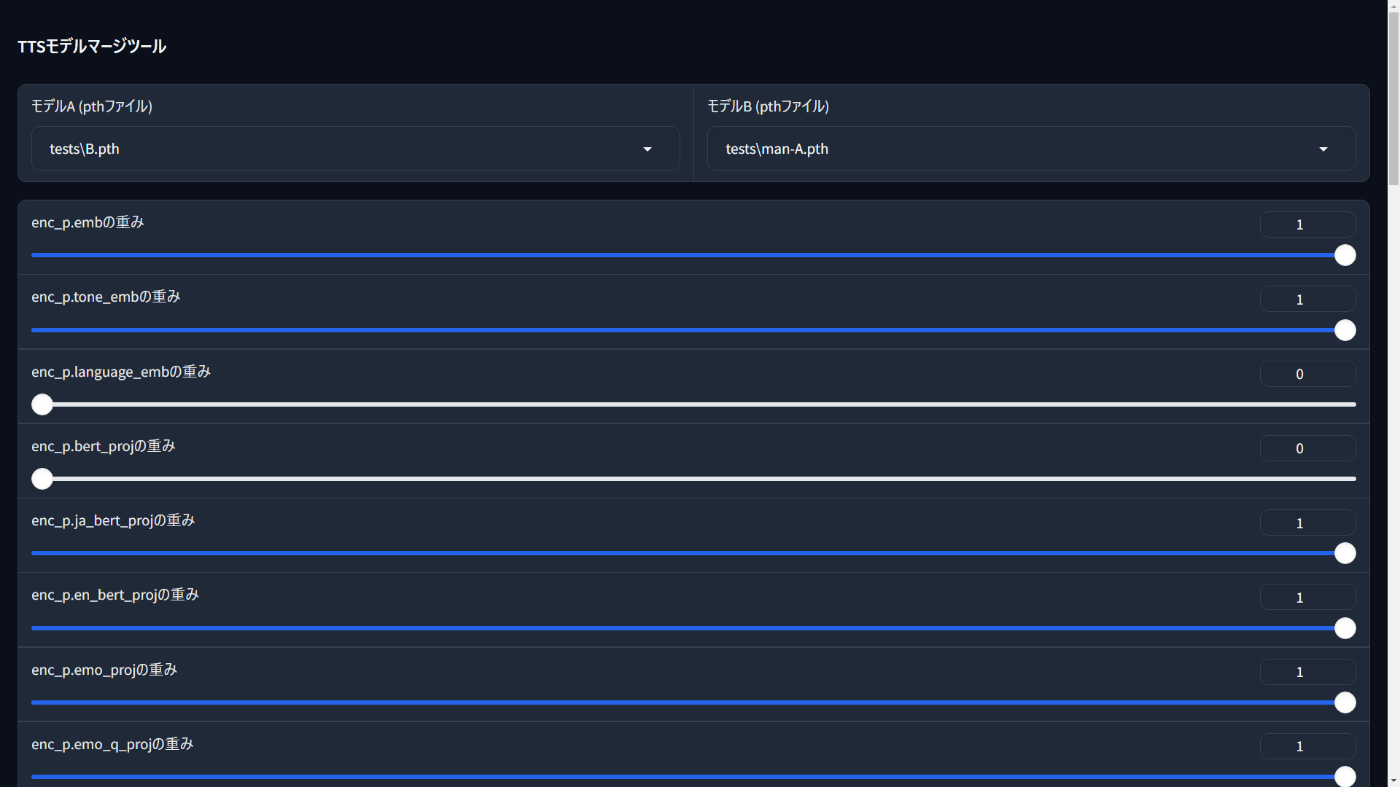This screenshot has width=1400, height=787.
Task: Focus the enc_p.emo_projの重み value field
Action: (x=1308, y=672)
